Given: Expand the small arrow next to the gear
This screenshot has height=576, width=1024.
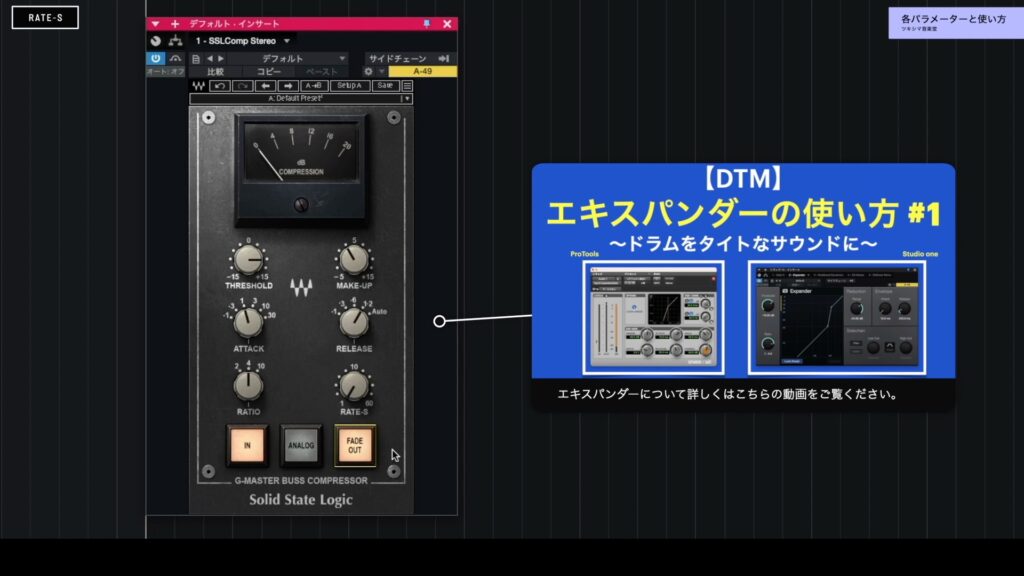Looking at the screenshot, I should pyautogui.click(x=381, y=71).
